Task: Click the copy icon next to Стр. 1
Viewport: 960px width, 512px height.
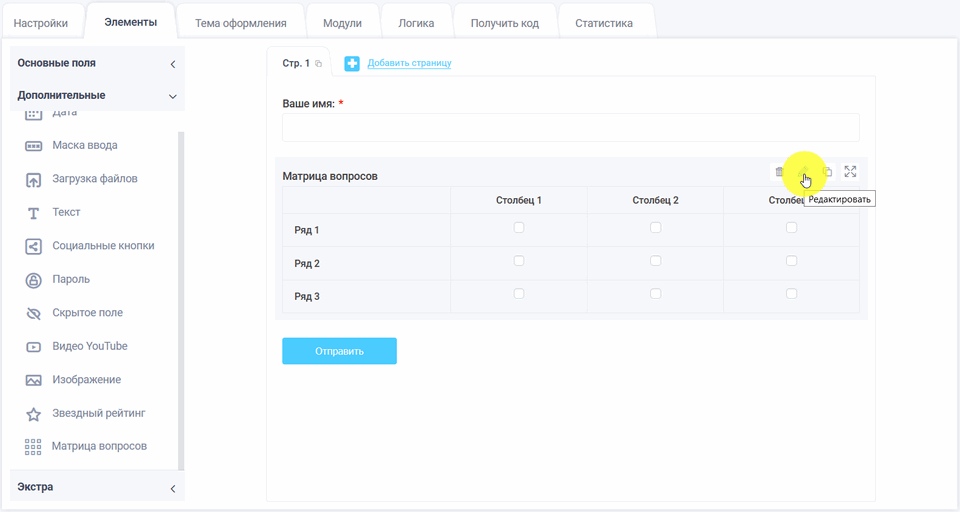Action: coord(319,64)
